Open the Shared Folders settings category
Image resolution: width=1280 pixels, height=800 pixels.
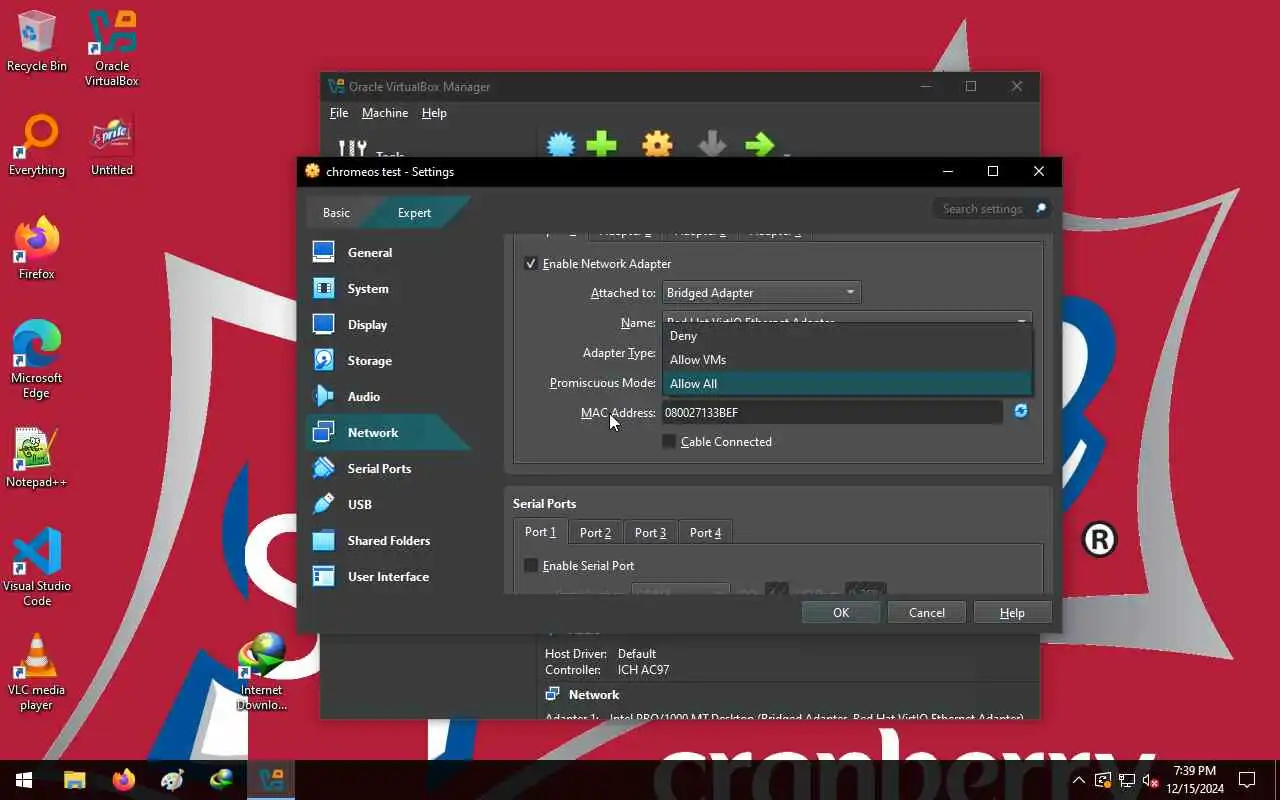click(388, 541)
